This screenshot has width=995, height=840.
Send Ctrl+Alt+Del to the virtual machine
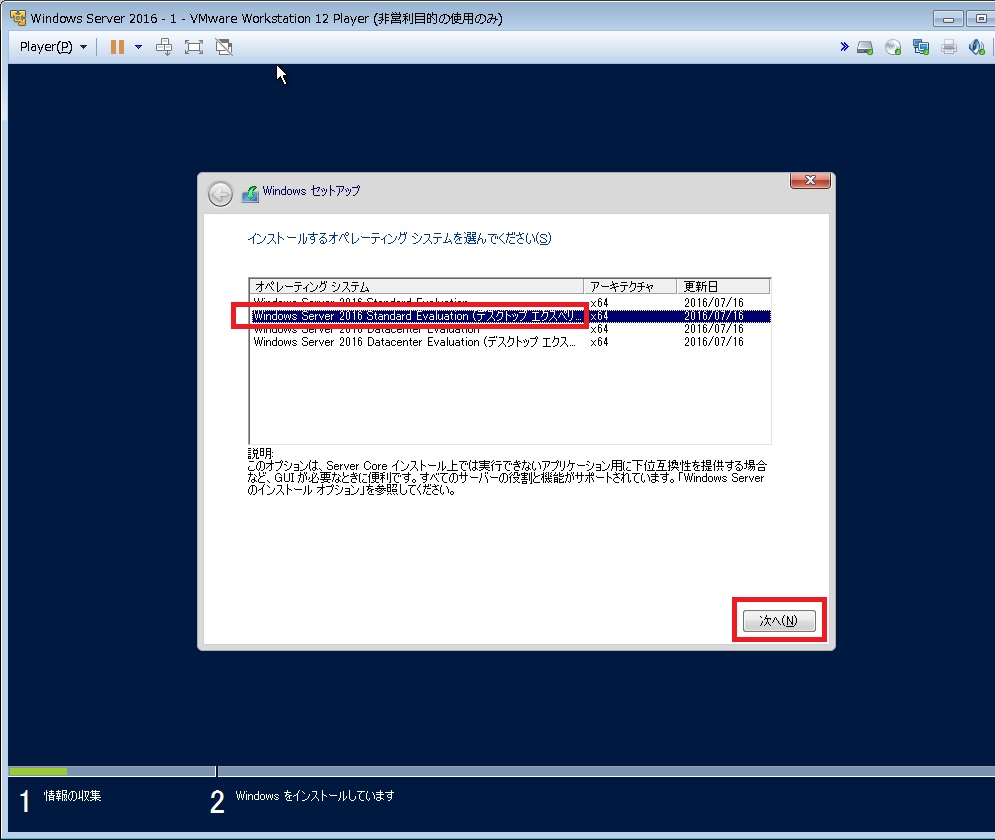click(x=164, y=47)
